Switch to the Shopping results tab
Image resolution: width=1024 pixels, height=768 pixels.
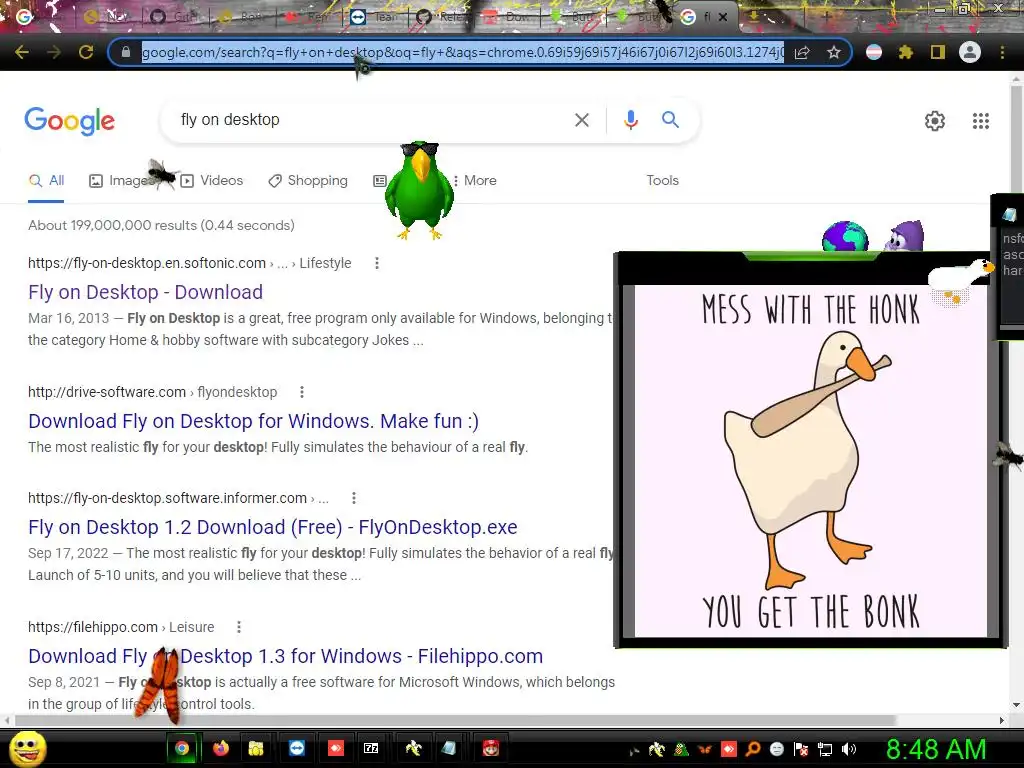[308, 181]
